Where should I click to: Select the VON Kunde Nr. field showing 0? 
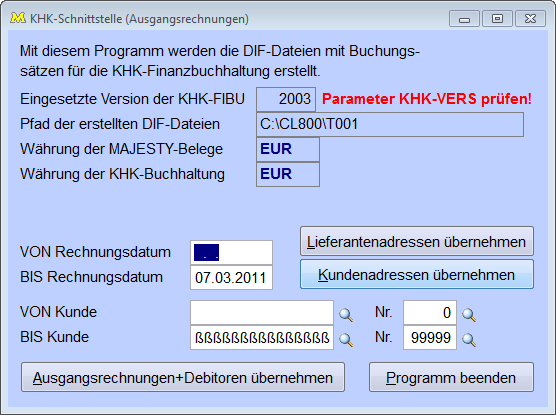coord(430,312)
